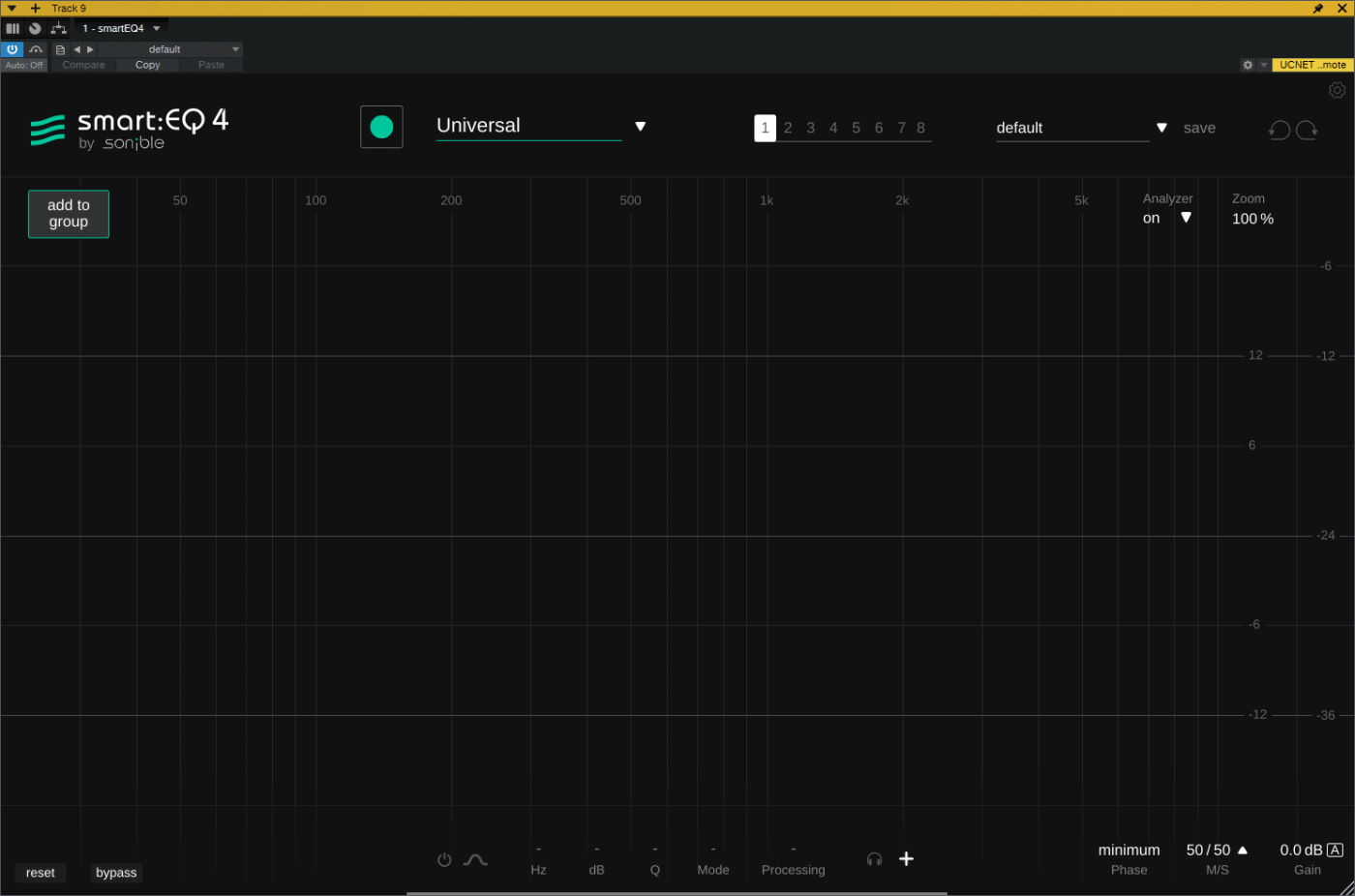Click the Copy button
The width and height of the screenshot is (1355, 896).
148,65
